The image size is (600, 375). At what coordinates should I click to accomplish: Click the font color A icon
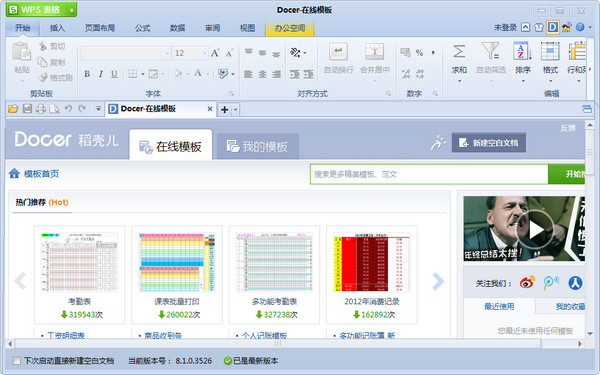point(197,73)
